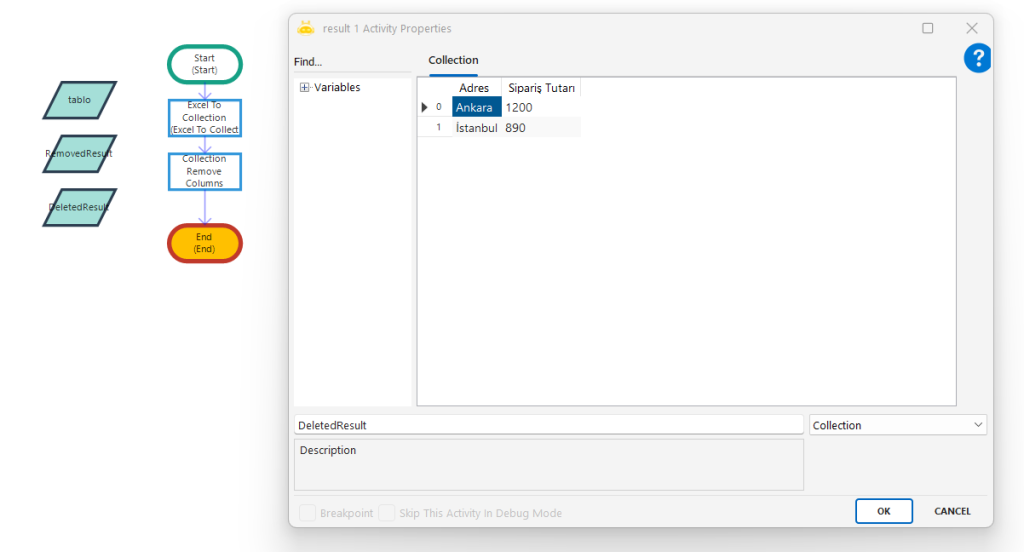The height and width of the screenshot is (552, 1024).
Task: Switch to the Collection tab
Action: (453, 60)
